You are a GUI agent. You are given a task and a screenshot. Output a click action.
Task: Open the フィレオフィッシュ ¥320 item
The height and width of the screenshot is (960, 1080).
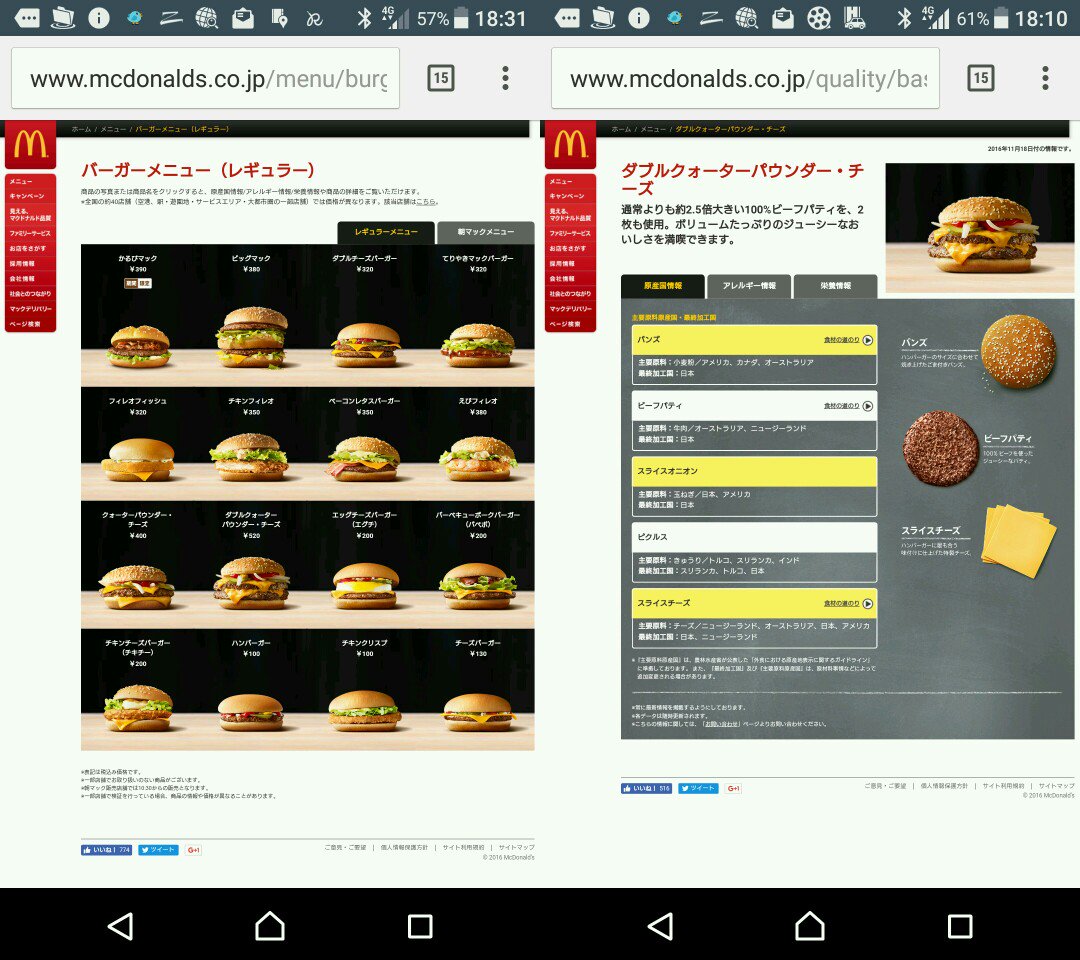coord(138,444)
